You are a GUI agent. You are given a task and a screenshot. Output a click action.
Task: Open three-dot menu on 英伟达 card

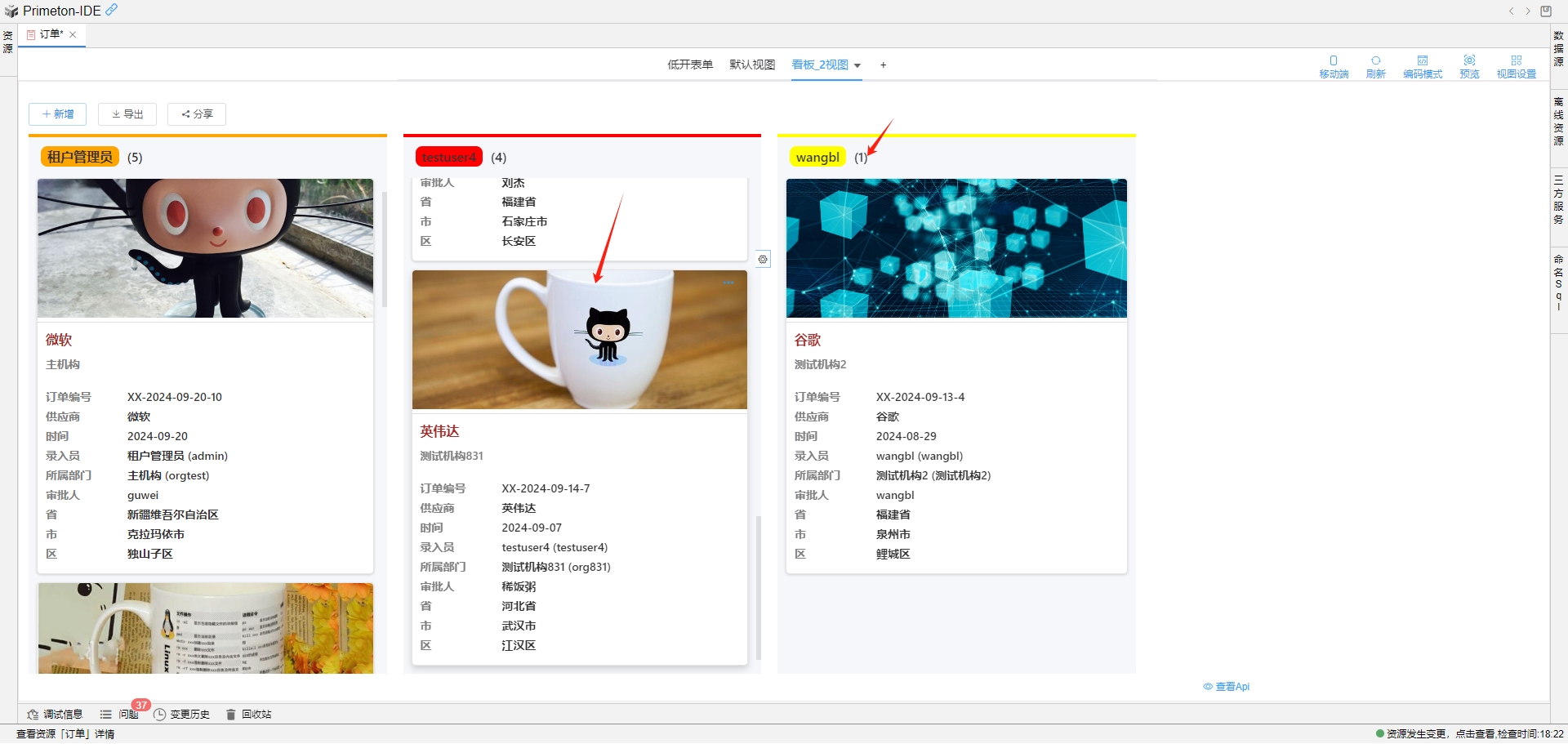tap(728, 283)
